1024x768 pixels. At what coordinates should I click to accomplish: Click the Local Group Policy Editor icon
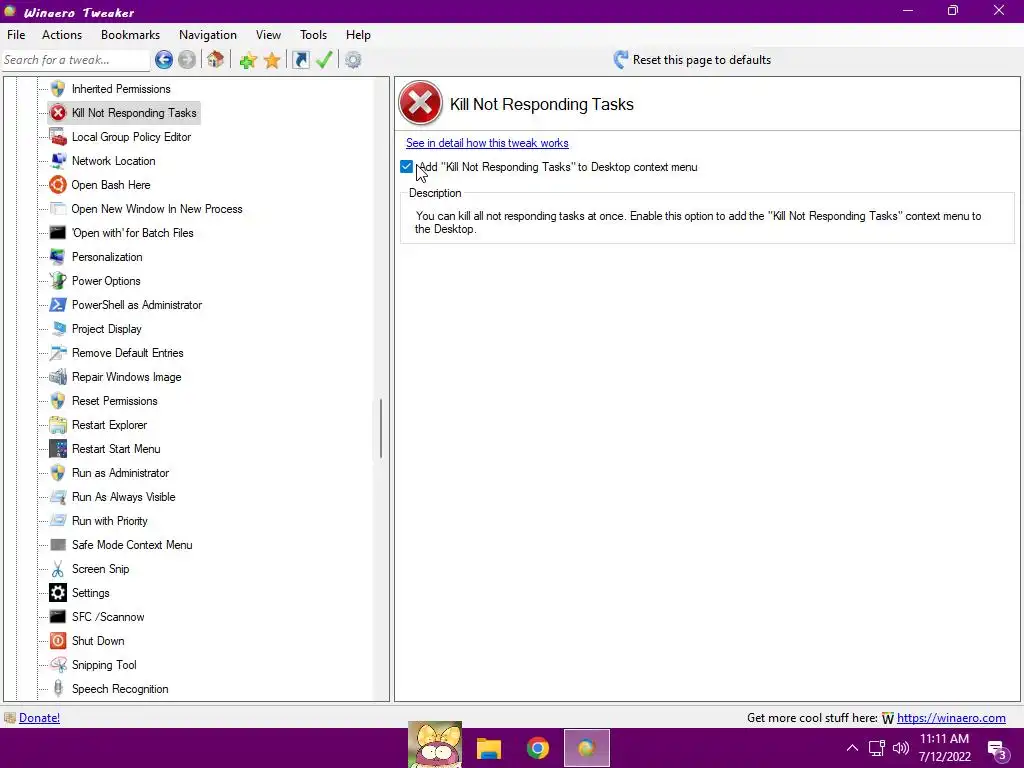58,137
